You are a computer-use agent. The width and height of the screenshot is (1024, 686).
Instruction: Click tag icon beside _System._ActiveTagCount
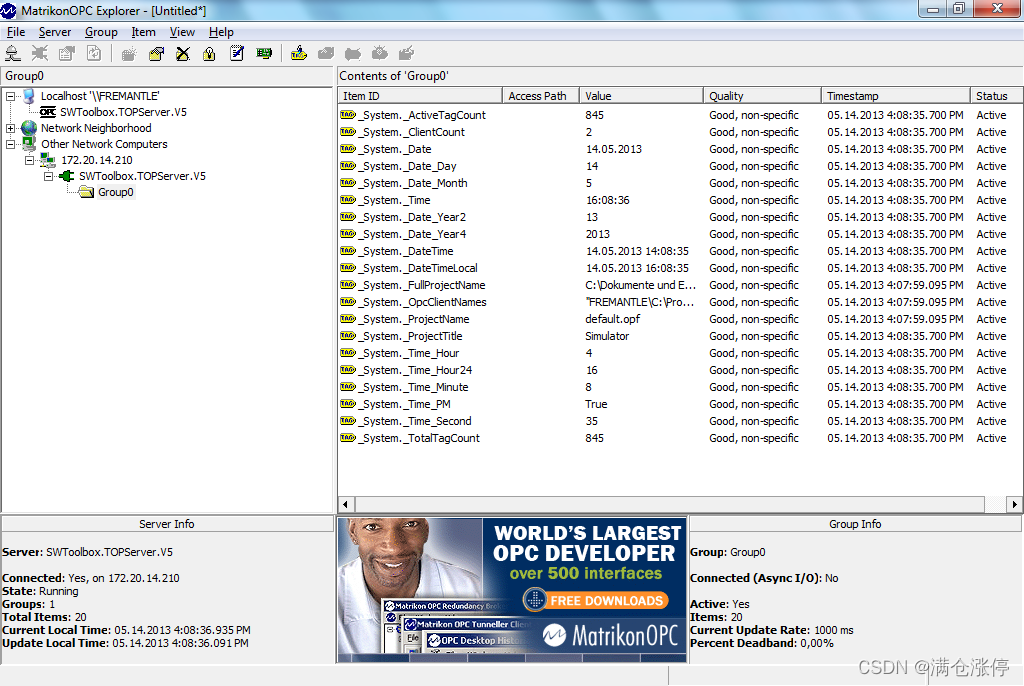[348, 115]
